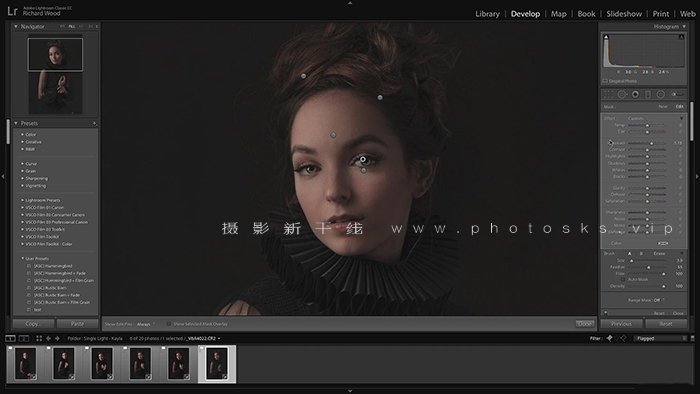Enable Show Selected Mask Overlay checkbox
700x394 pixels.
point(169,324)
